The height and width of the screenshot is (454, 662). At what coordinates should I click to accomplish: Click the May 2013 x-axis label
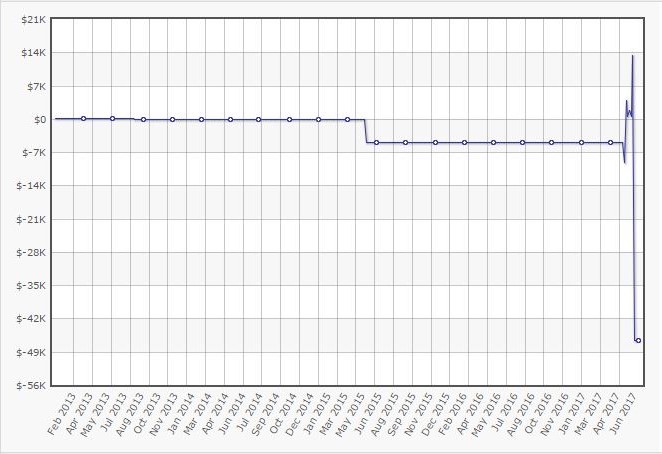tap(95, 414)
